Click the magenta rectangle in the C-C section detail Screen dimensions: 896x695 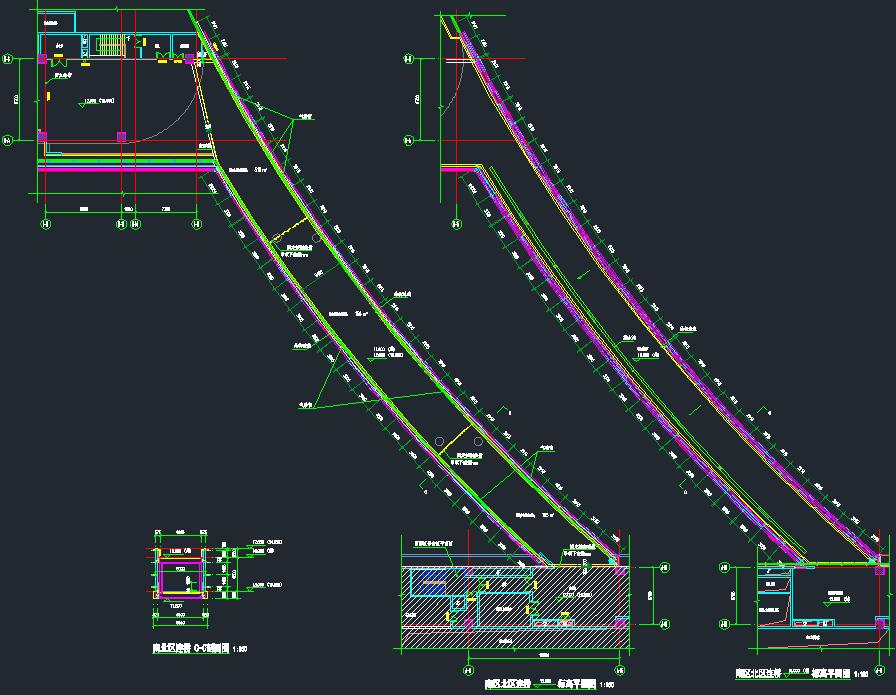click(x=181, y=578)
